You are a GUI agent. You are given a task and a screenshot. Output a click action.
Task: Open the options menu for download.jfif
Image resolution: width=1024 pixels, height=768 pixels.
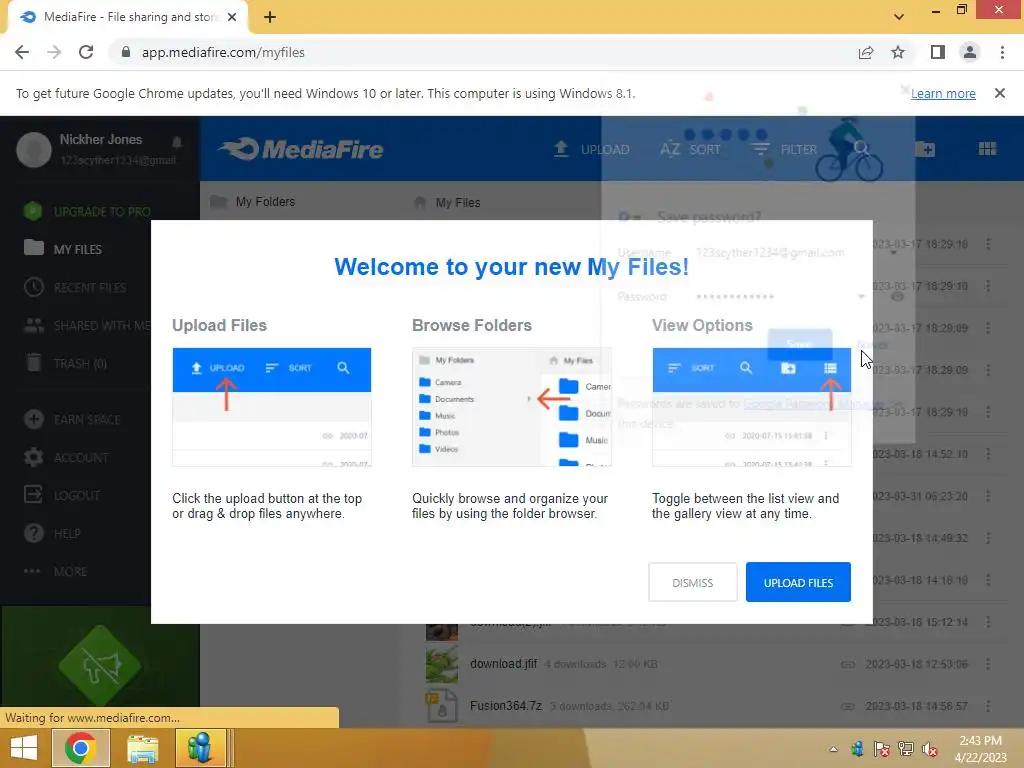click(x=988, y=664)
